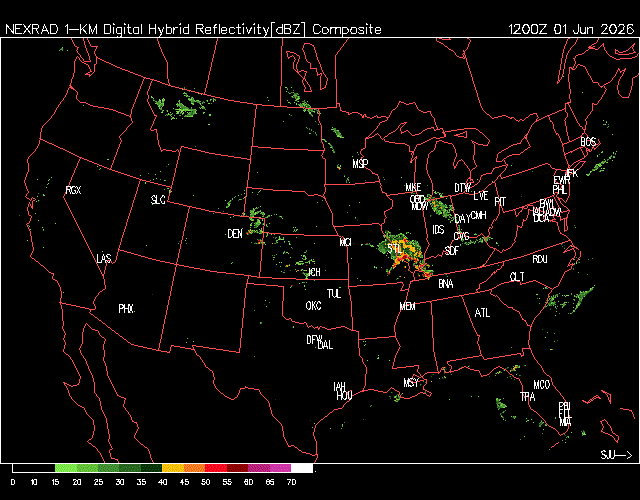The width and height of the screenshot is (640, 500).
Task: Select the bright red 50 dBZ legend swatch
Action: click(x=216, y=468)
